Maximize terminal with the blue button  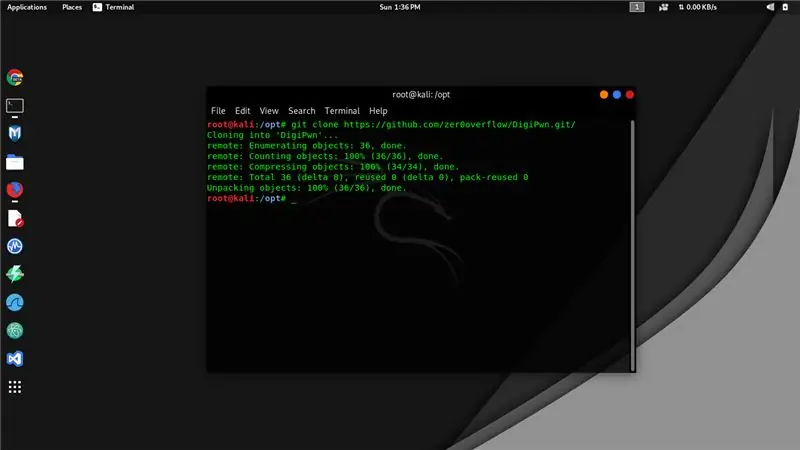click(x=617, y=94)
